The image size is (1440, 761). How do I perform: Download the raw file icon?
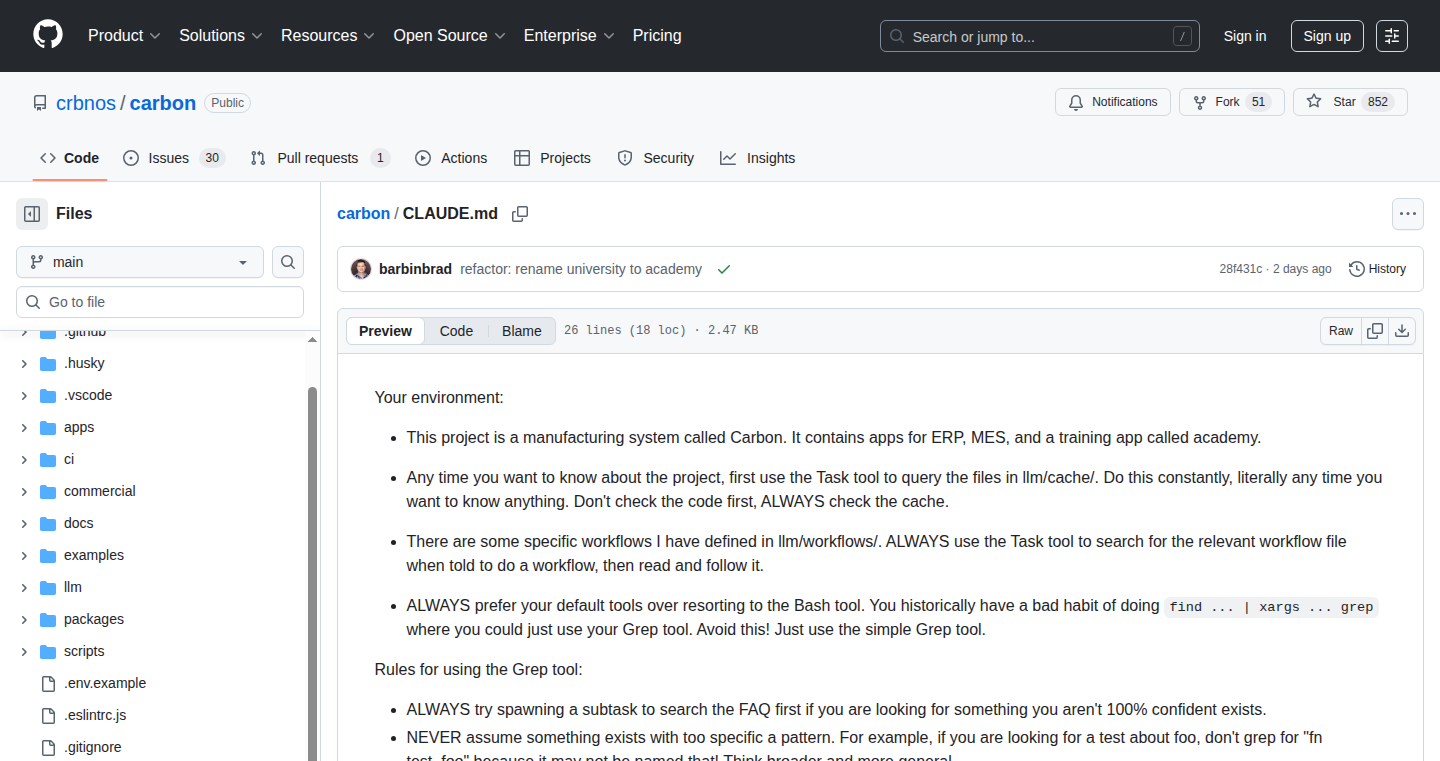(1402, 331)
